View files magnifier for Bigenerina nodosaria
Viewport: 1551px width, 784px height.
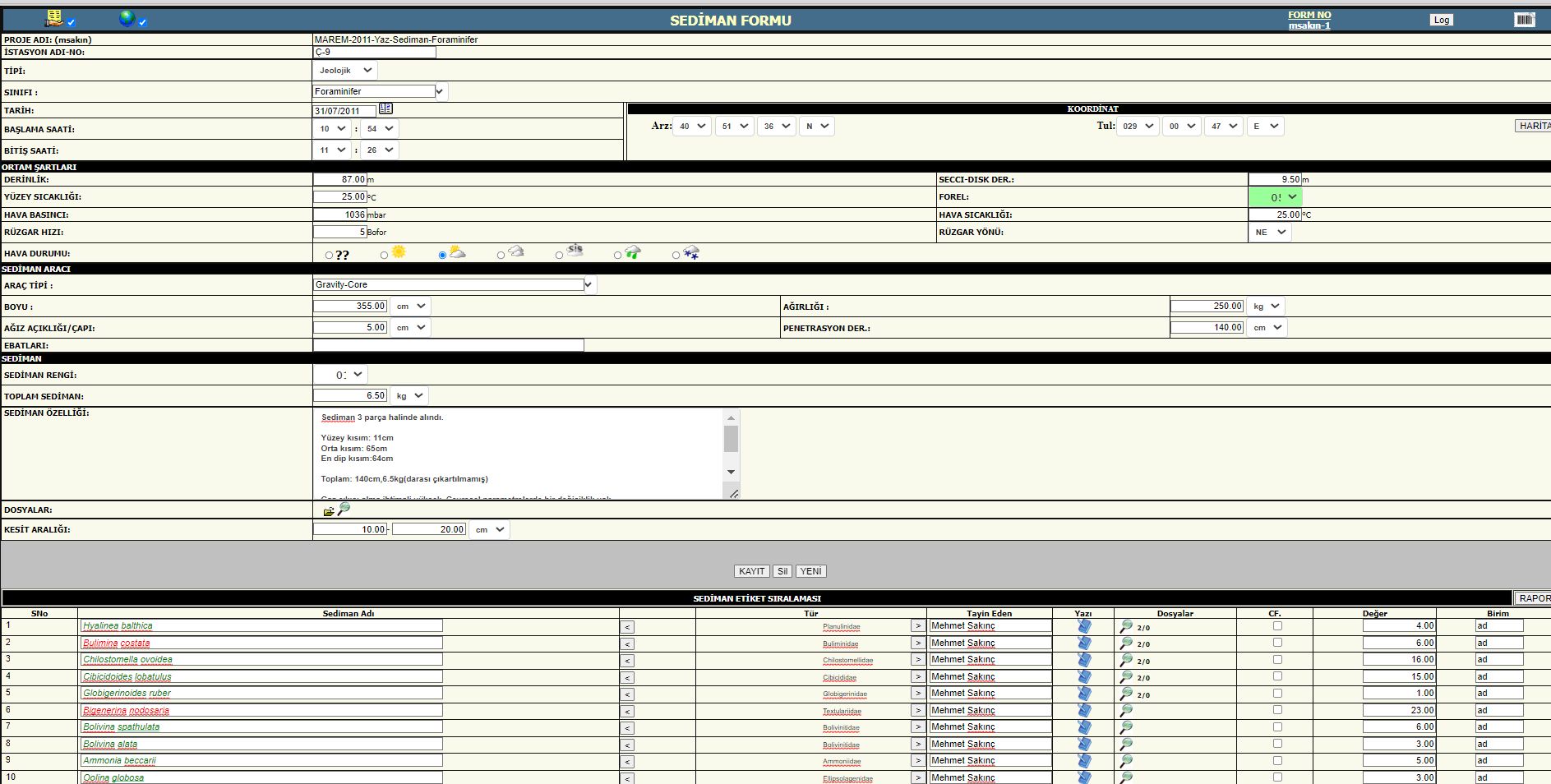pyautogui.click(x=1126, y=711)
